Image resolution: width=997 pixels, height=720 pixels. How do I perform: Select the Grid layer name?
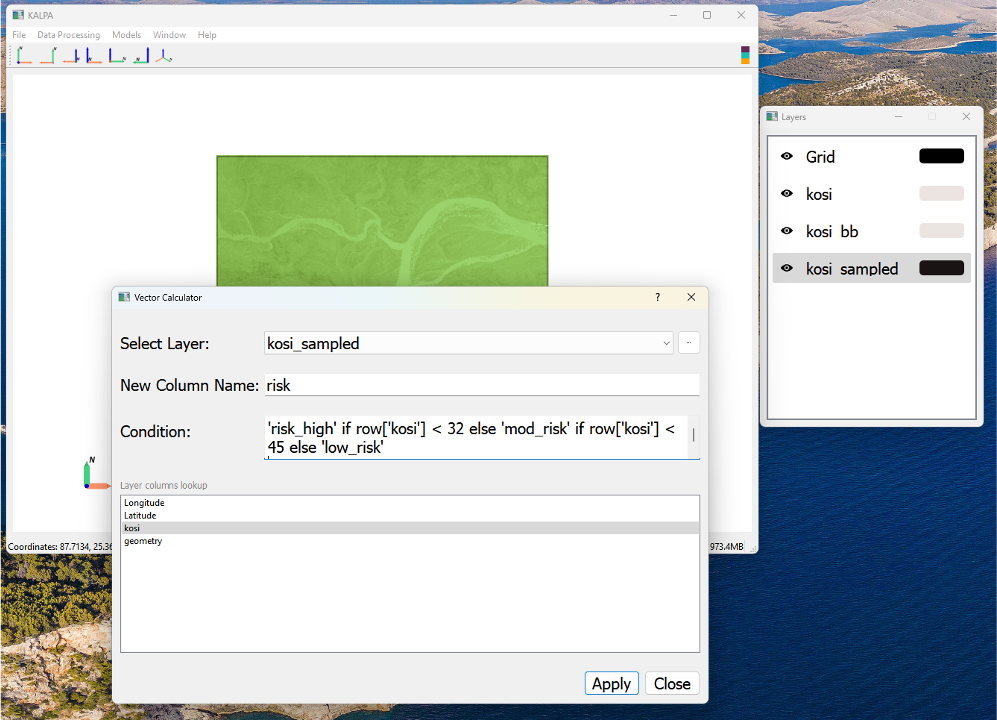820,156
